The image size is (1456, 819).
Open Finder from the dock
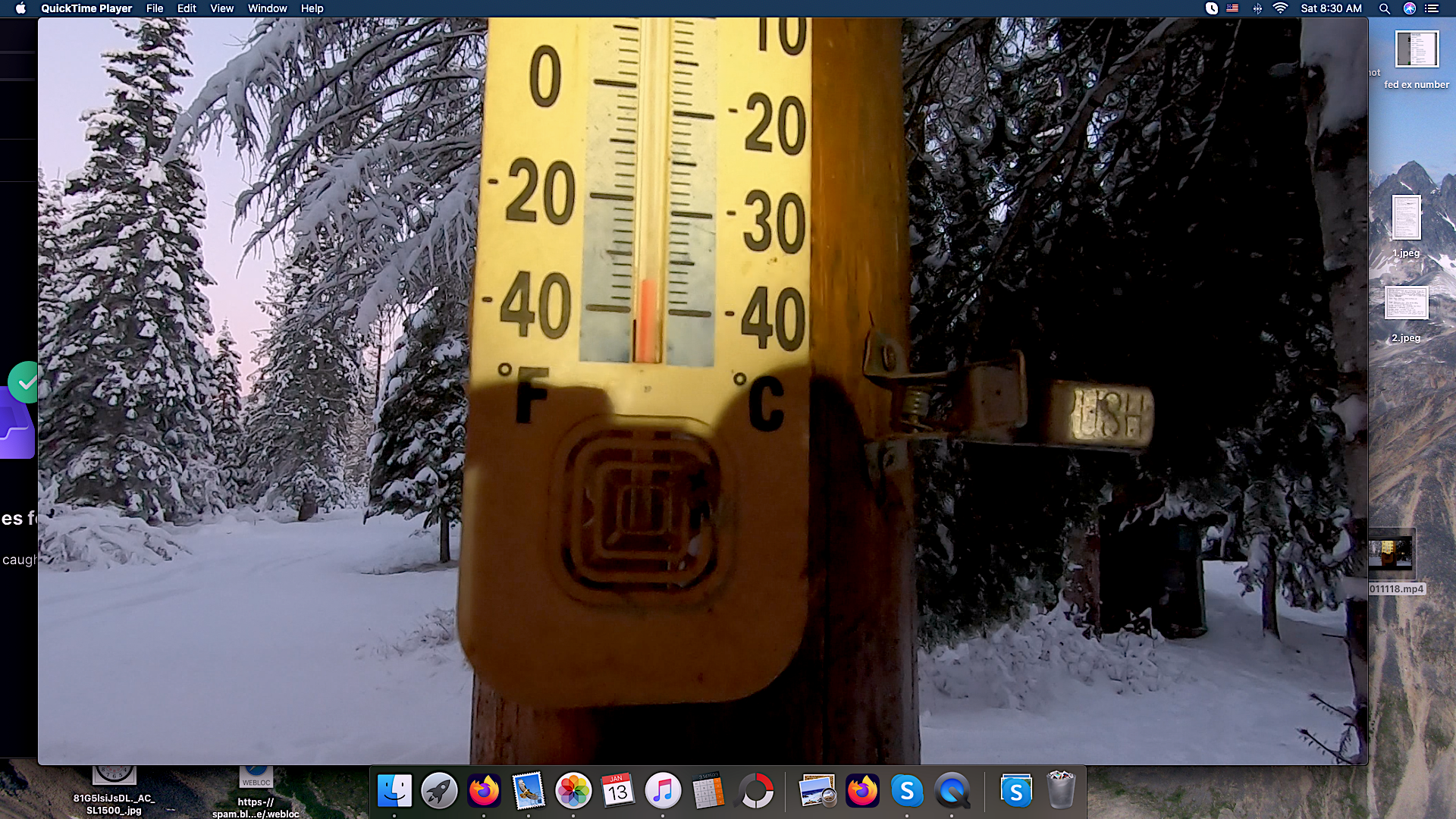(x=394, y=791)
